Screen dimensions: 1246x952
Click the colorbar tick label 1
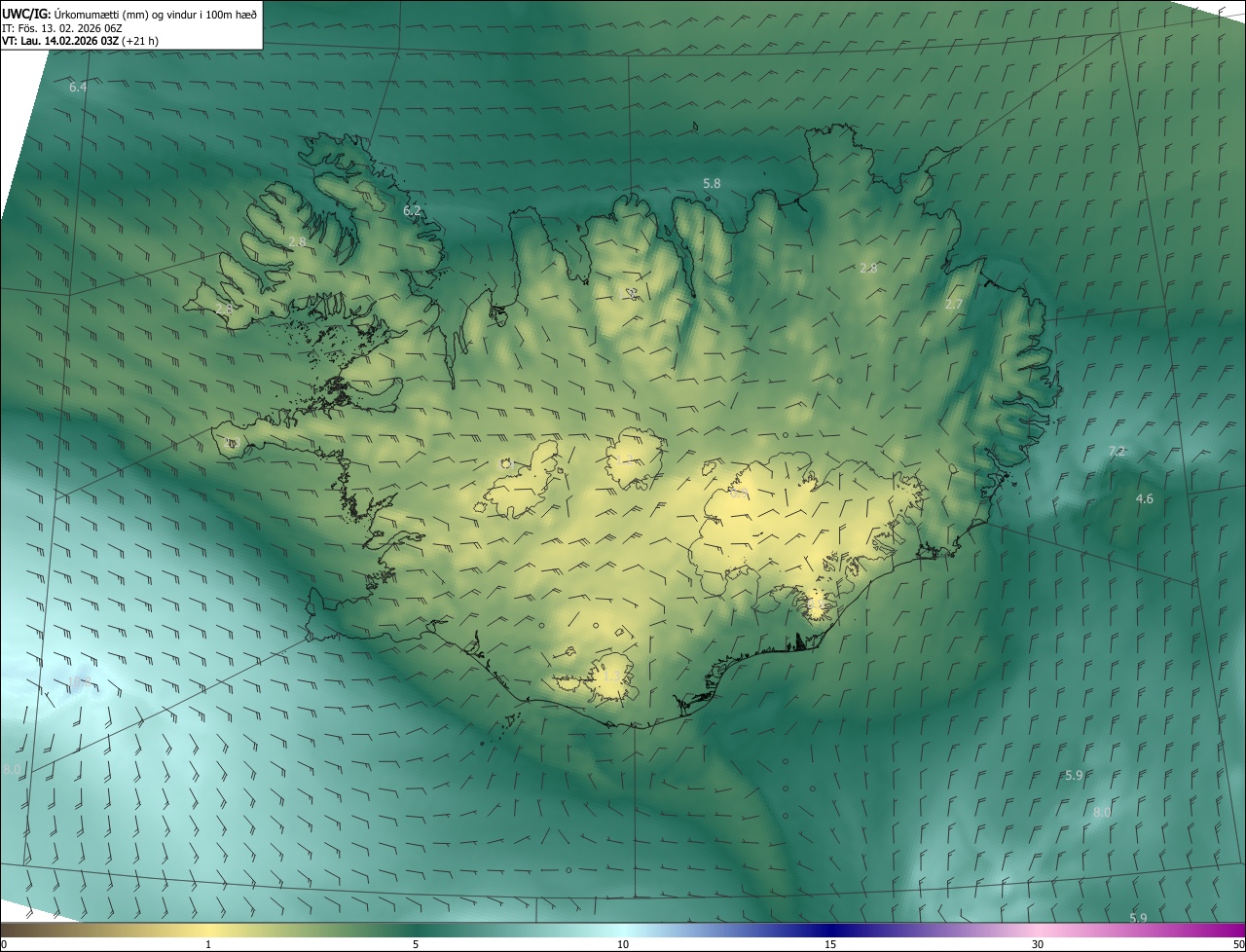pos(208,944)
